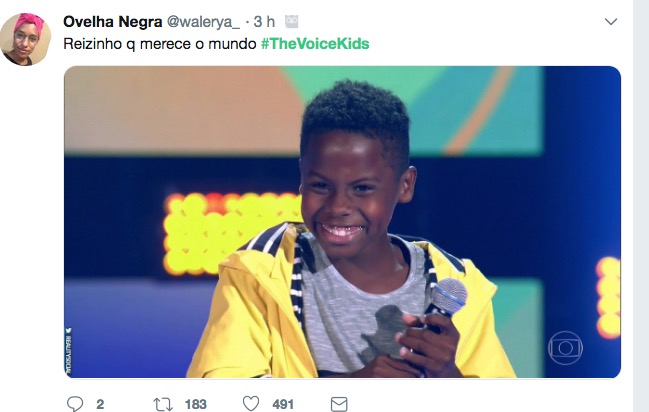Viewport: 649px width, 412px height.
Task: Click the small icon beside the timestamp
Action: [291, 22]
